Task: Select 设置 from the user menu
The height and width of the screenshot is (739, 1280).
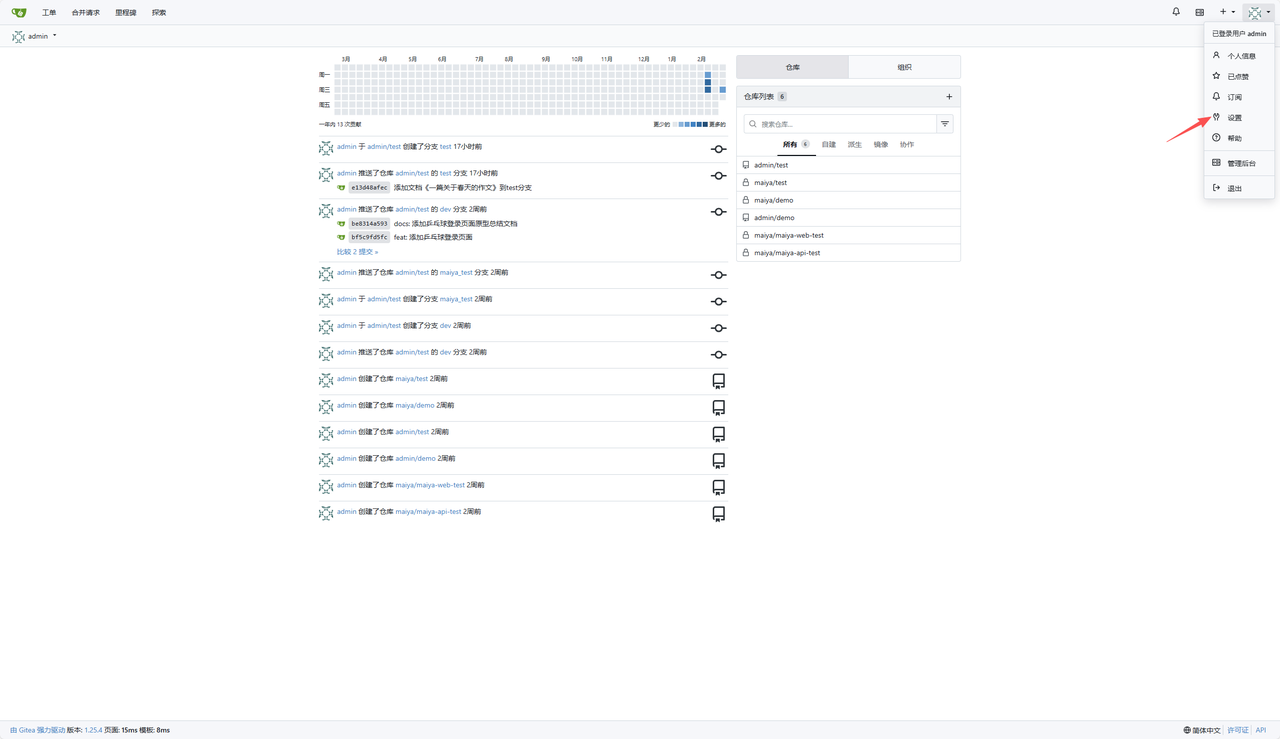Action: click(x=1240, y=117)
